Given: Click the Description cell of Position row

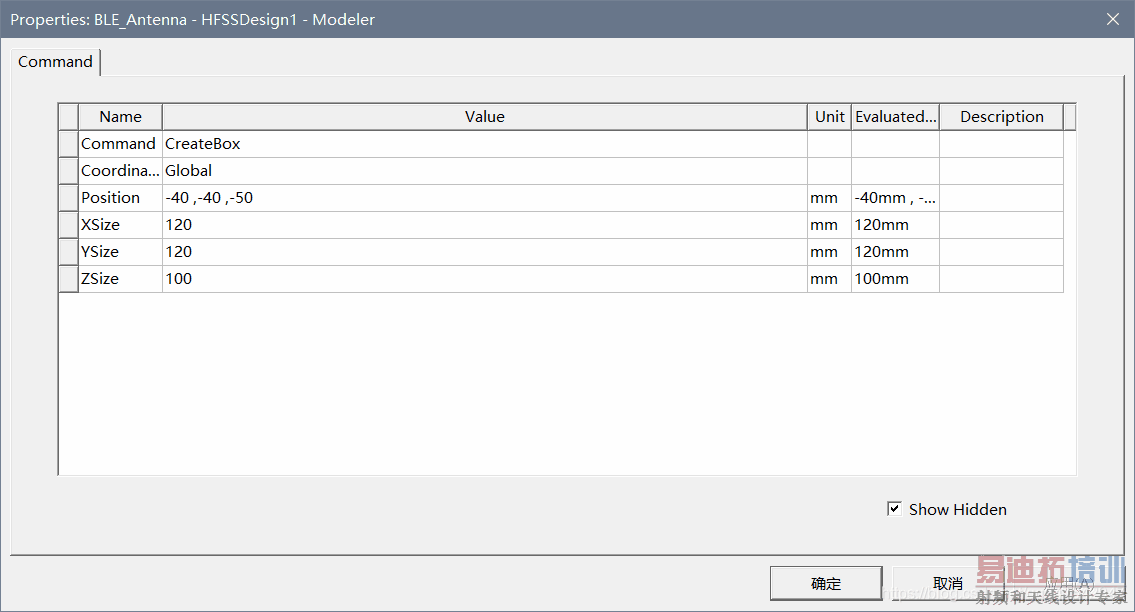Looking at the screenshot, I should click(x=1002, y=198).
